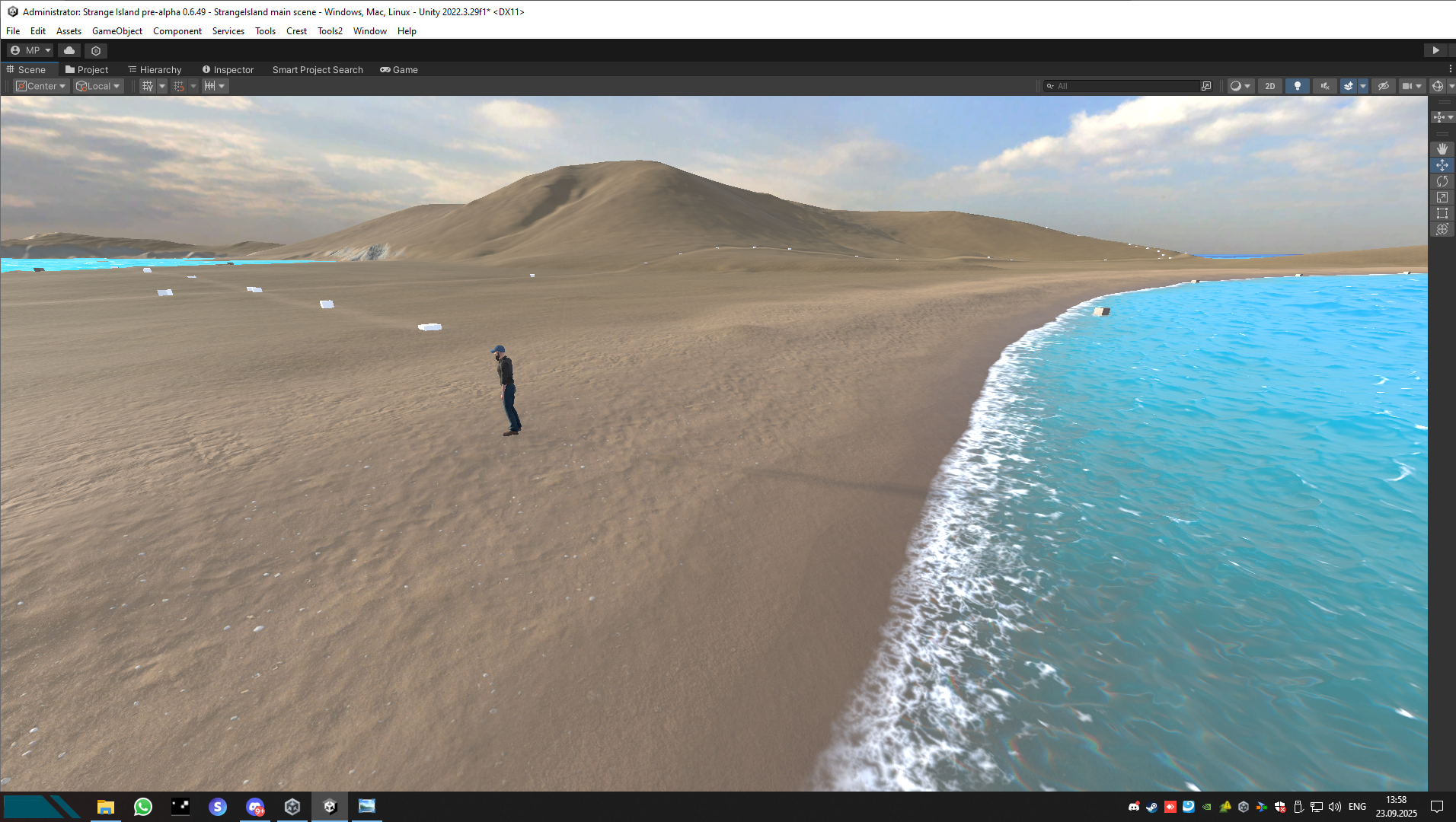Open the draw mode shading dropdown
1456x822 pixels.
1240,86
